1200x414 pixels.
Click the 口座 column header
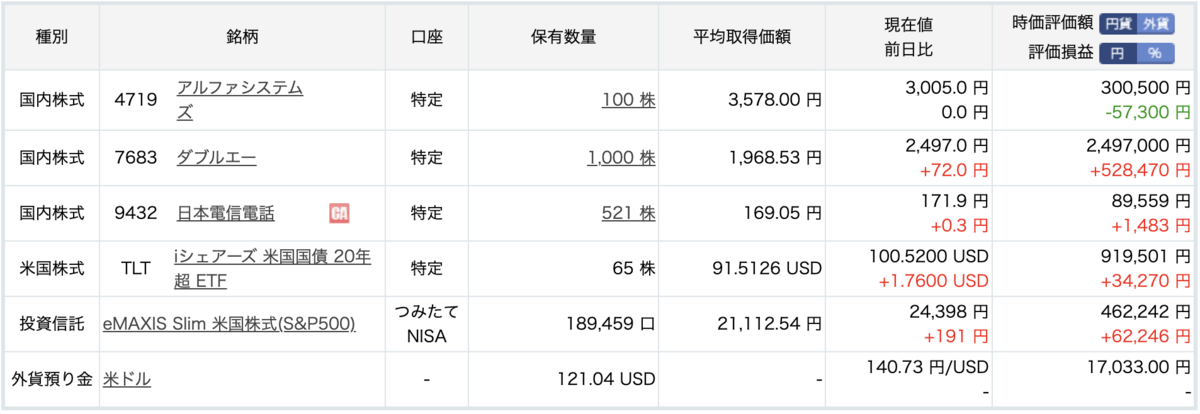(427, 37)
